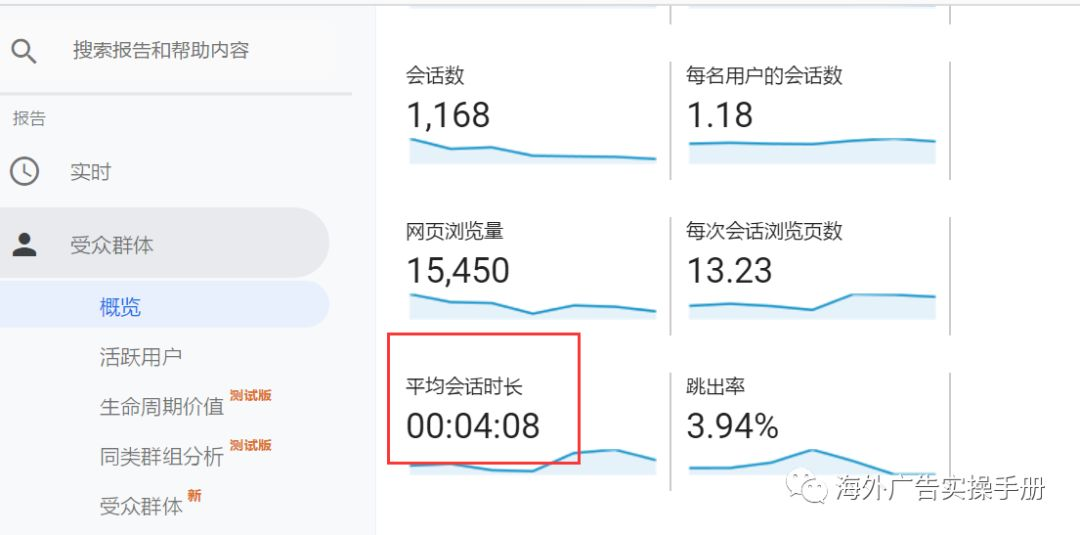Select the 每次会话浏览页数 metric 13.23

point(729,270)
